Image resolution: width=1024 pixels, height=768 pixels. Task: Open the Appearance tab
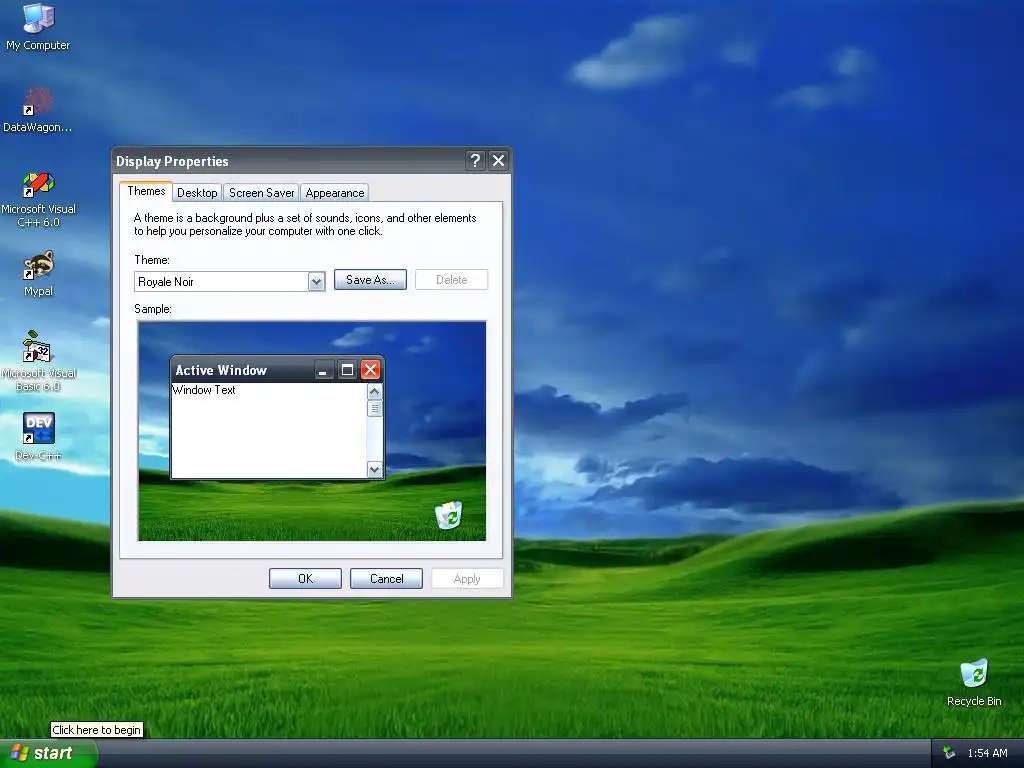[334, 193]
